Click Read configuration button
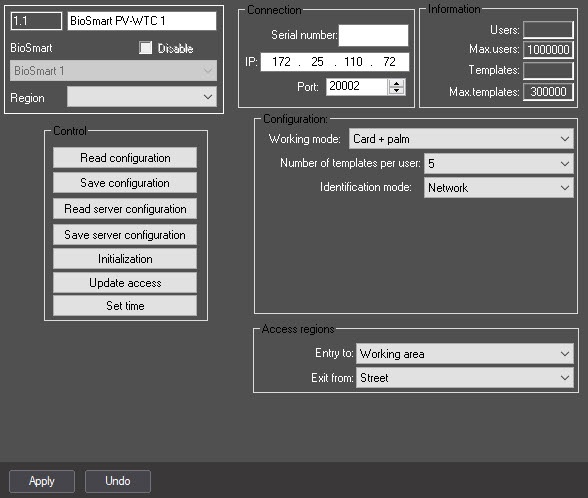The width and height of the screenshot is (588, 498). (x=125, y=158)
